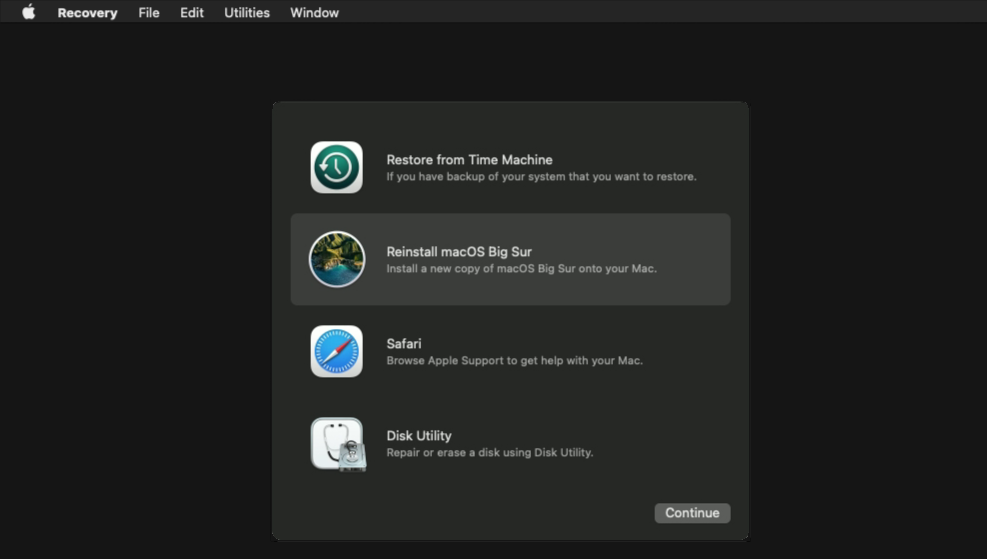Open the Edit menu
The width and height of the screenshot is (987, 559).
pyautogui.click(x=192, y=13)
